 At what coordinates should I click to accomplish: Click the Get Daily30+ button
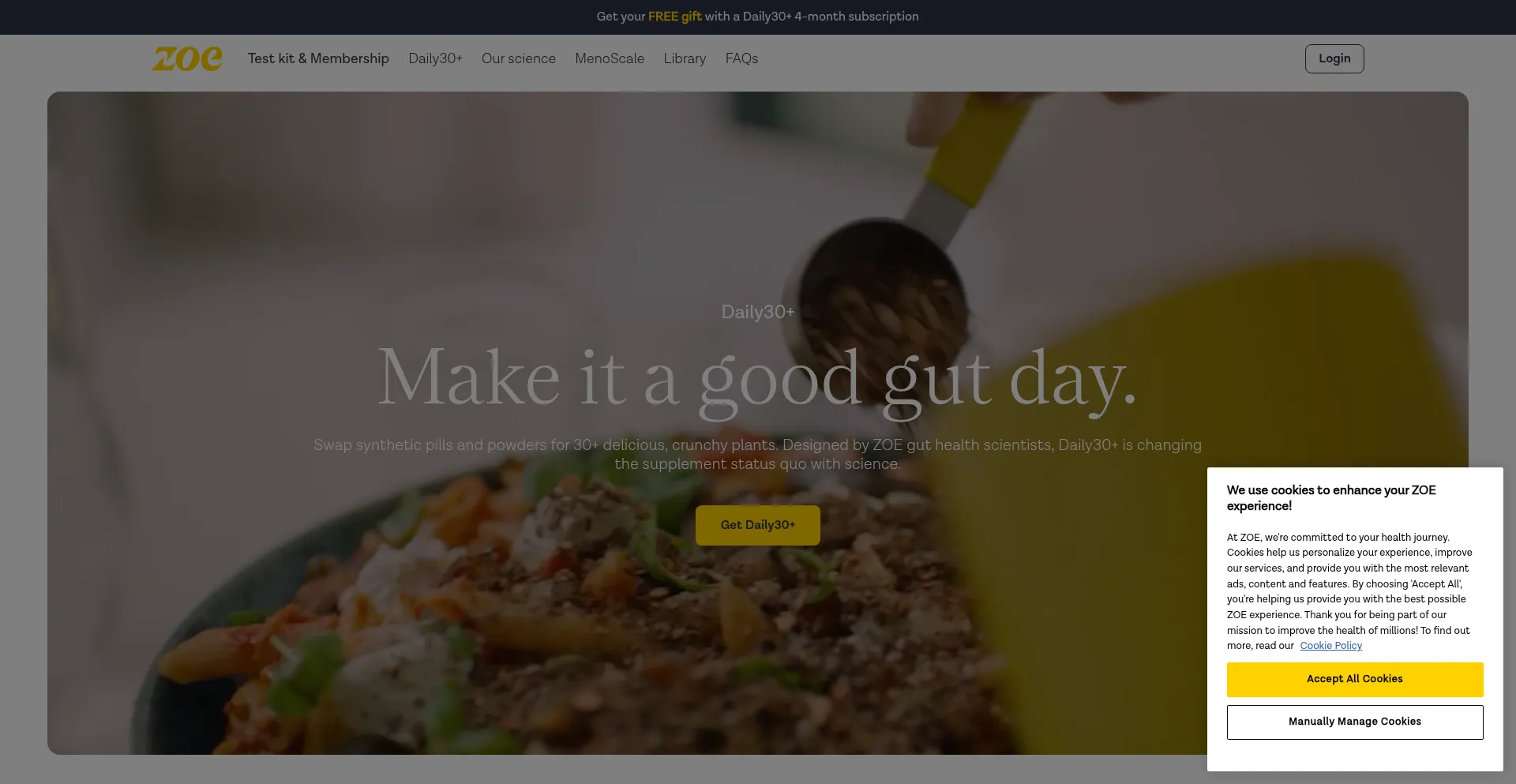coord(758,525)
